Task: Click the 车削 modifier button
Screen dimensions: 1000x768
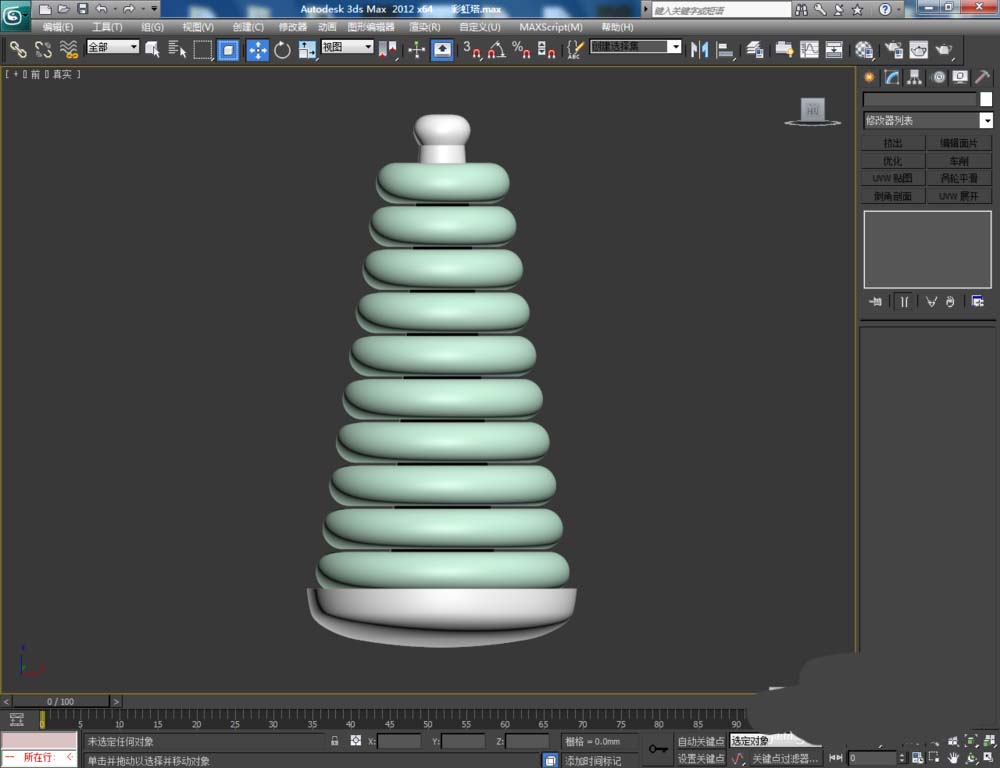Action: pos(958,160)
